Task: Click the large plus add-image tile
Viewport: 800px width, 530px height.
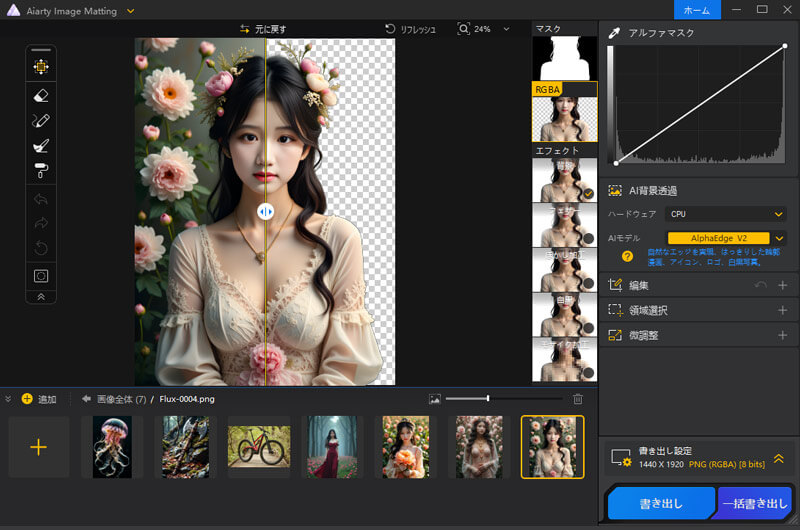Action: (39, 447)
